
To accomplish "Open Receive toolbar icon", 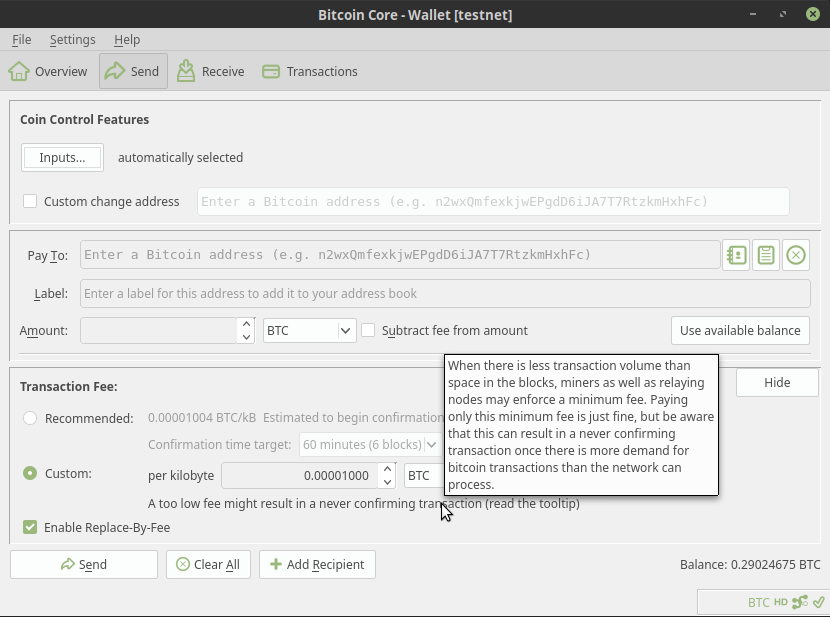I will (x=186, y=72).
